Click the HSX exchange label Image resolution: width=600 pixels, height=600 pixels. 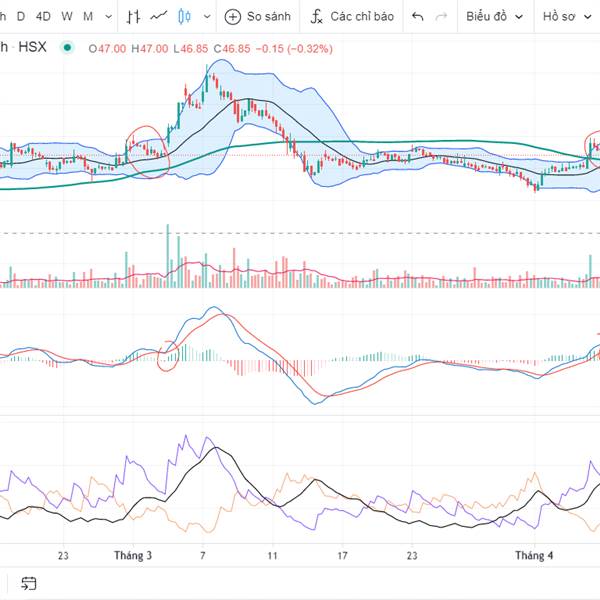click(33, 47)
